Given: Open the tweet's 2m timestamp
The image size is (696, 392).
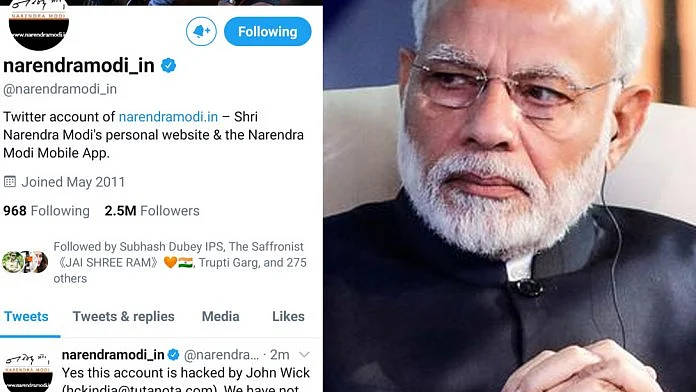Looking at the screenshot, I should (x=280, y=355).
